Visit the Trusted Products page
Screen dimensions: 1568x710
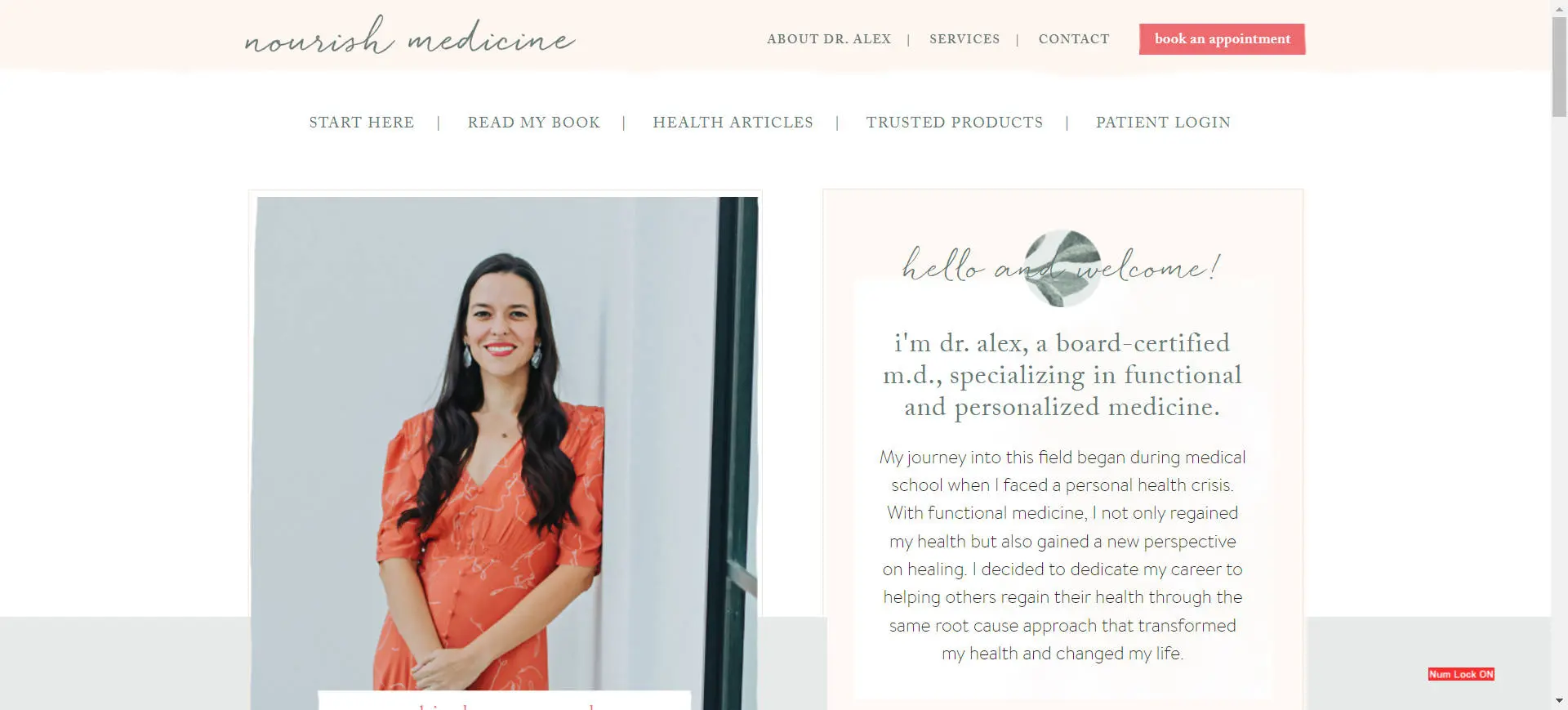coord(955,123)
